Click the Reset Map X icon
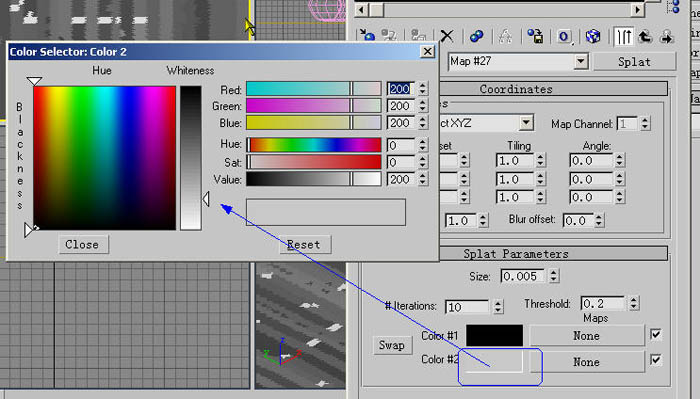The width and height of the screenshot is (700, 399). (x=447, y=36)
